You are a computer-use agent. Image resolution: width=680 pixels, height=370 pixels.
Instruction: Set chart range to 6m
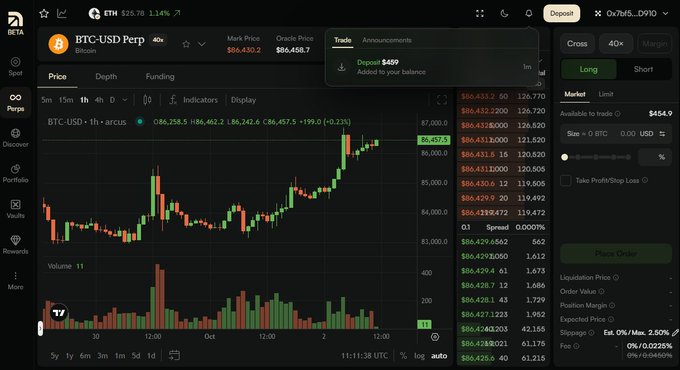(85, 356)
